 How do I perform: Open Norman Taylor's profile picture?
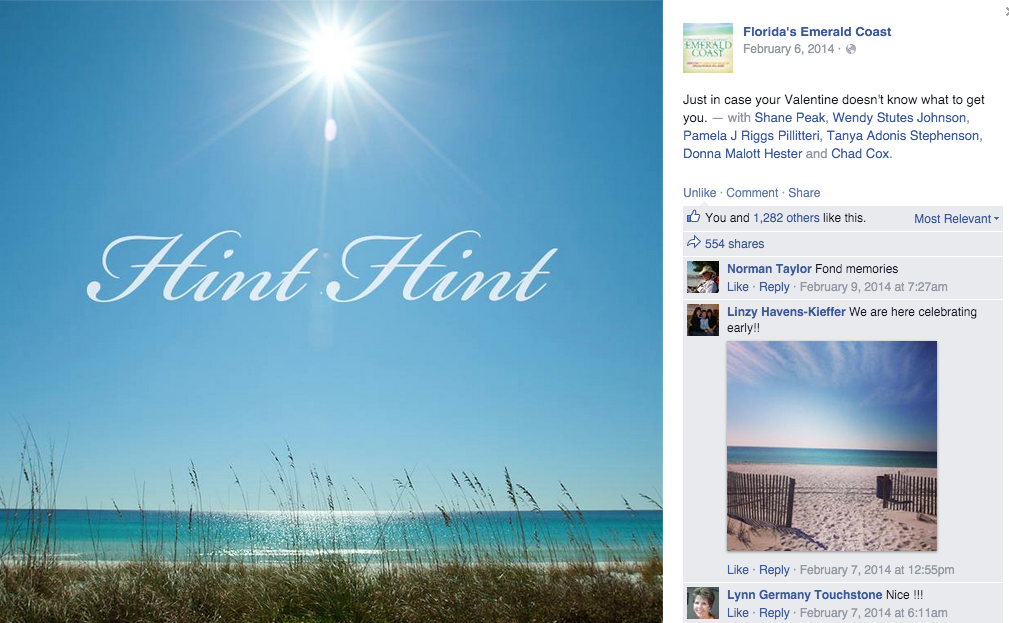tap(703, 277)
